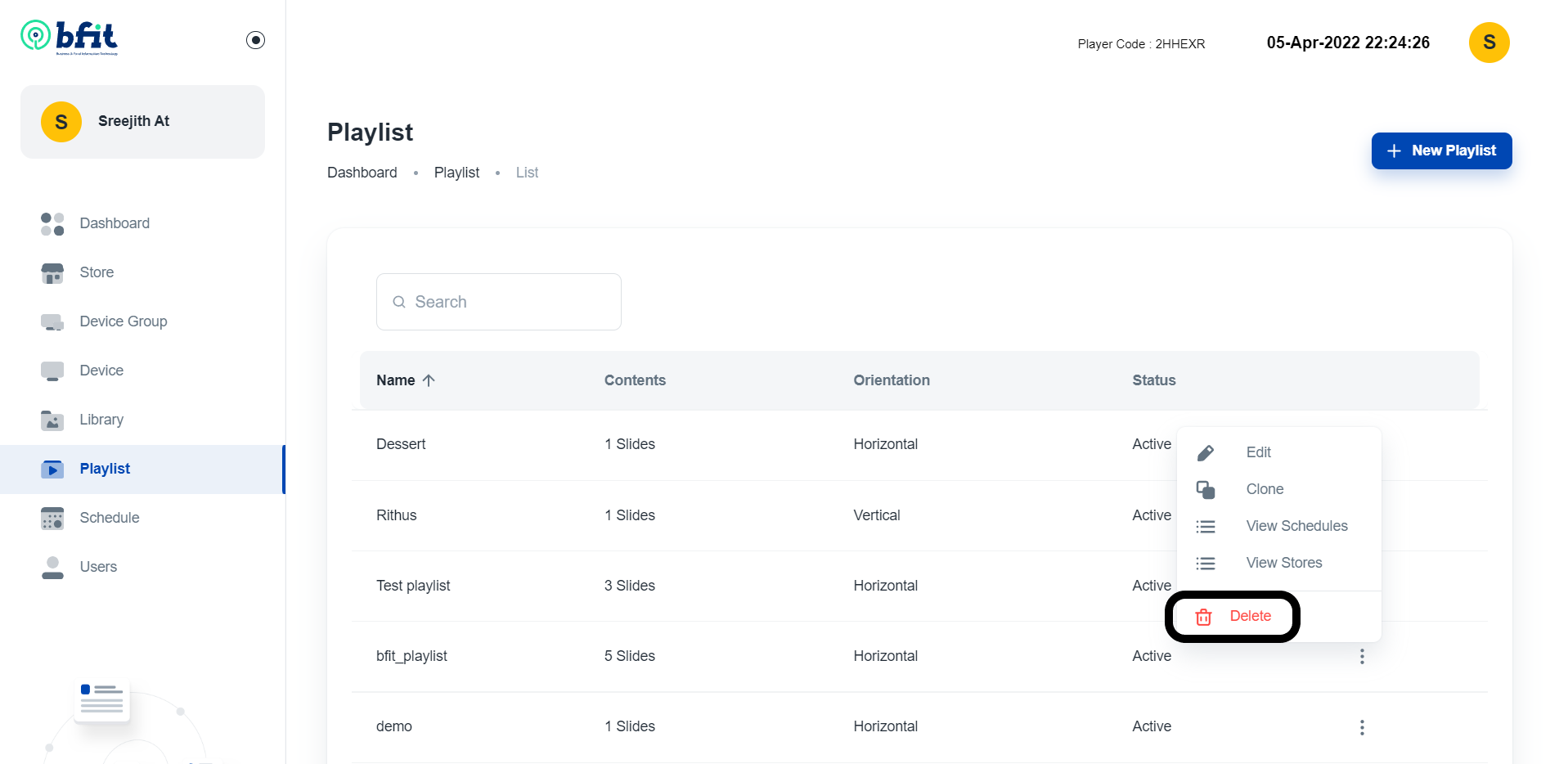Image resolution: width=1568 pixels, height=764 pixels.
Task: Open the Dashboard icon in sidebar
Action: pyautogui.click(x=52, y=223)
